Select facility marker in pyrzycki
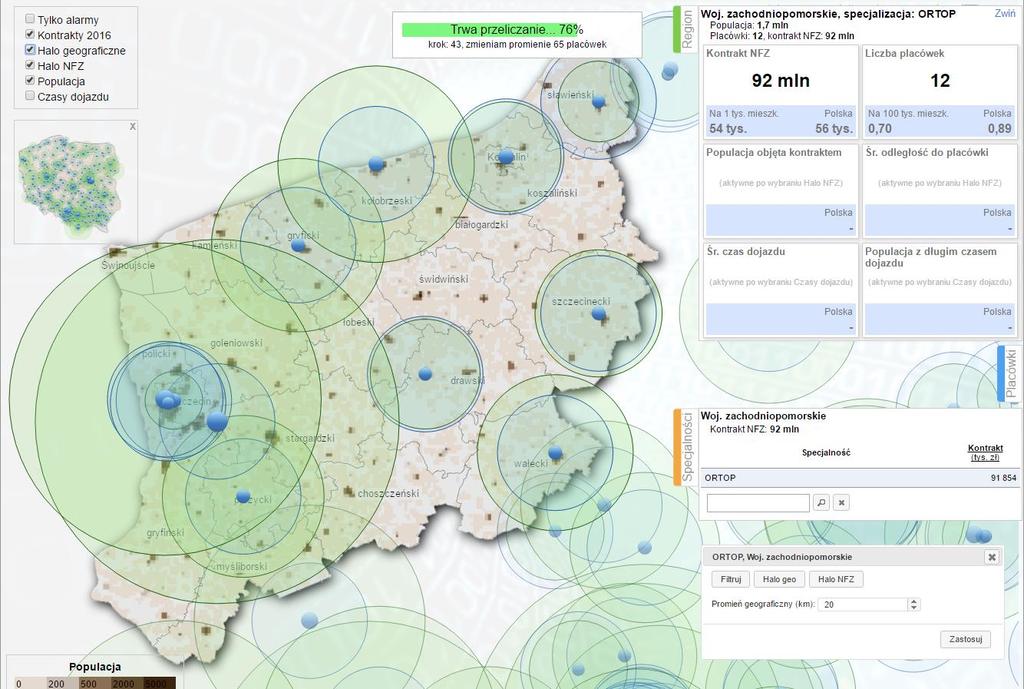Image resolution: width=1024 pixels, height=689 pixels. (x=243, y=496)
